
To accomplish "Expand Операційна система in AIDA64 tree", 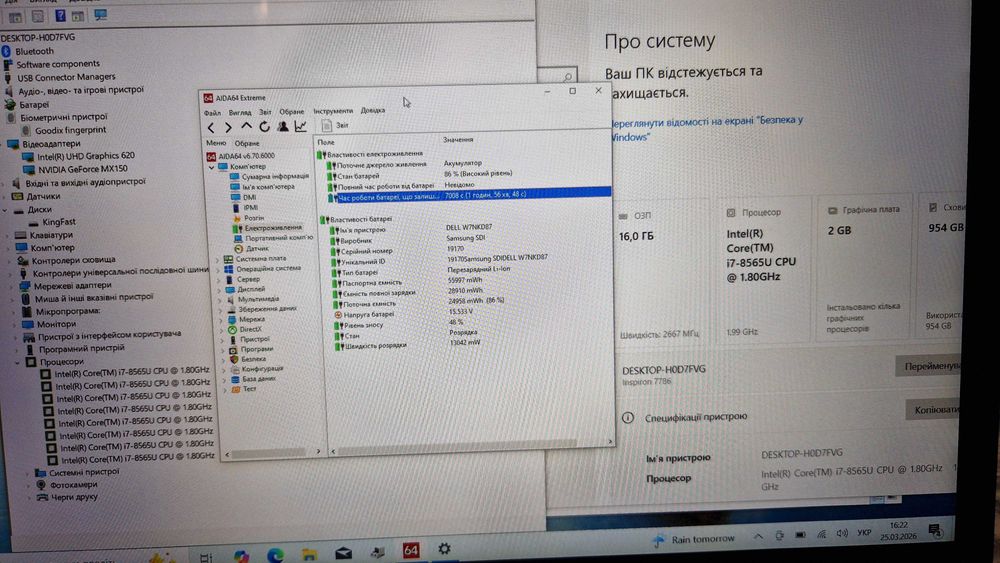I will tap(219, 270).
